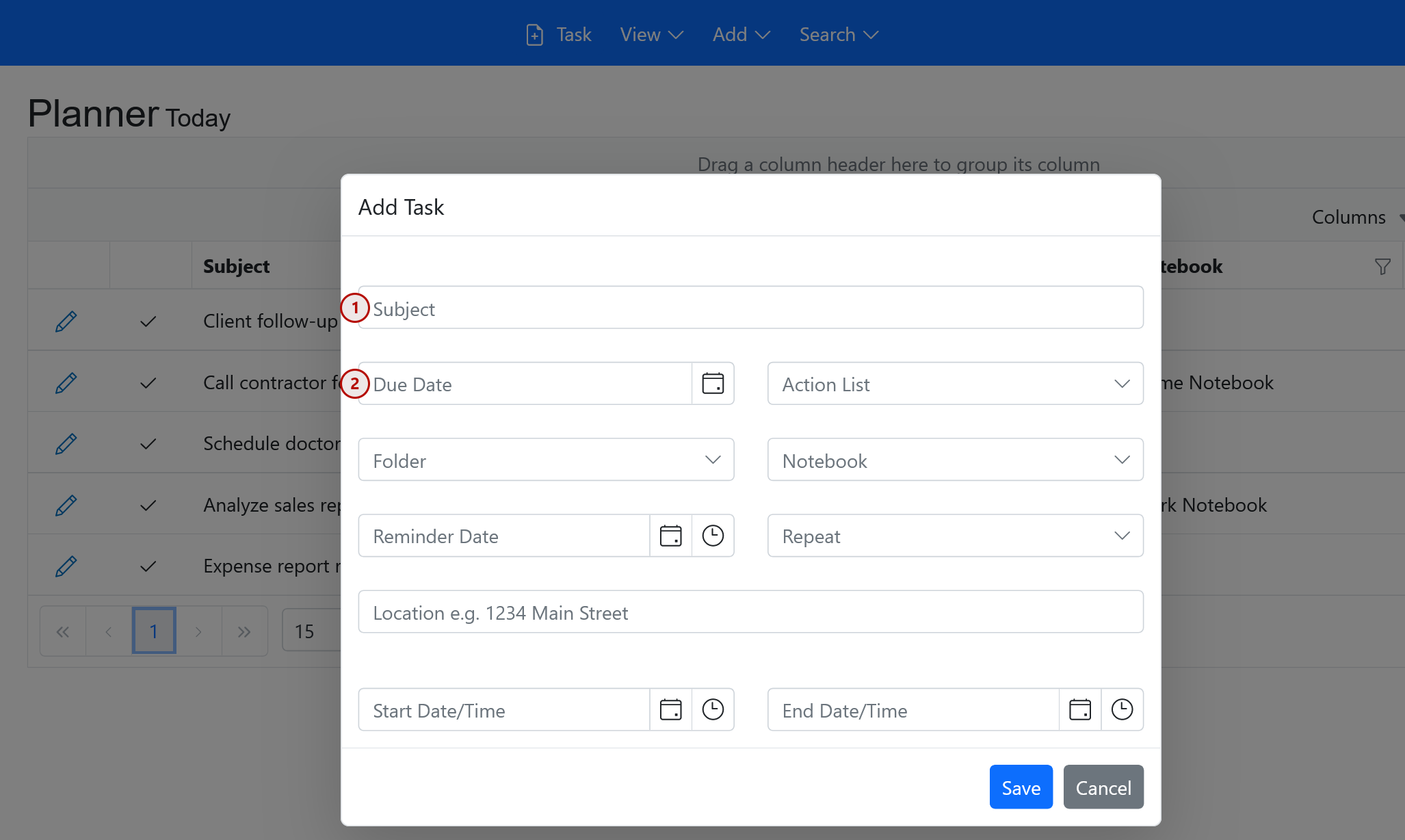Select the Client follow-up subject text
The height and width of the screenshot is (840, 1405).
271,321
